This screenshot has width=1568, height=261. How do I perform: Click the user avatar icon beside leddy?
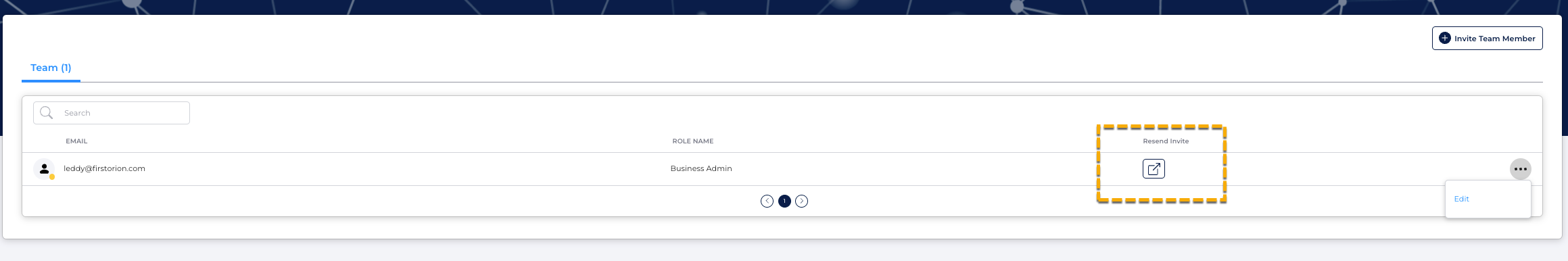(44, 168)
